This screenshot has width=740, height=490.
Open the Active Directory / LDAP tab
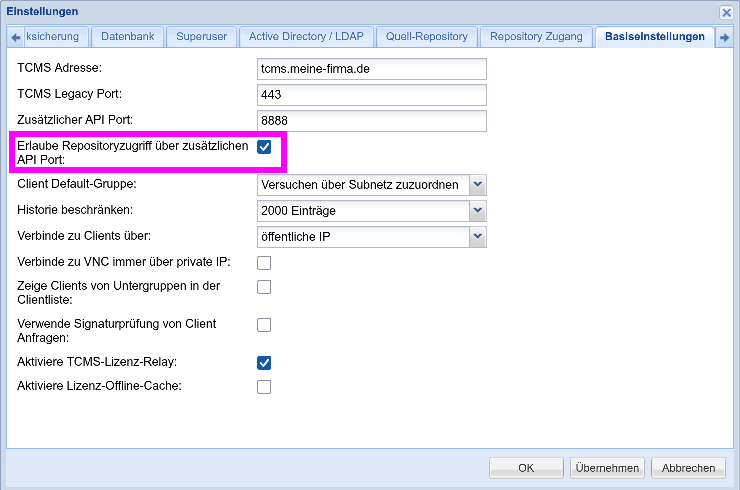pos(306,37)
